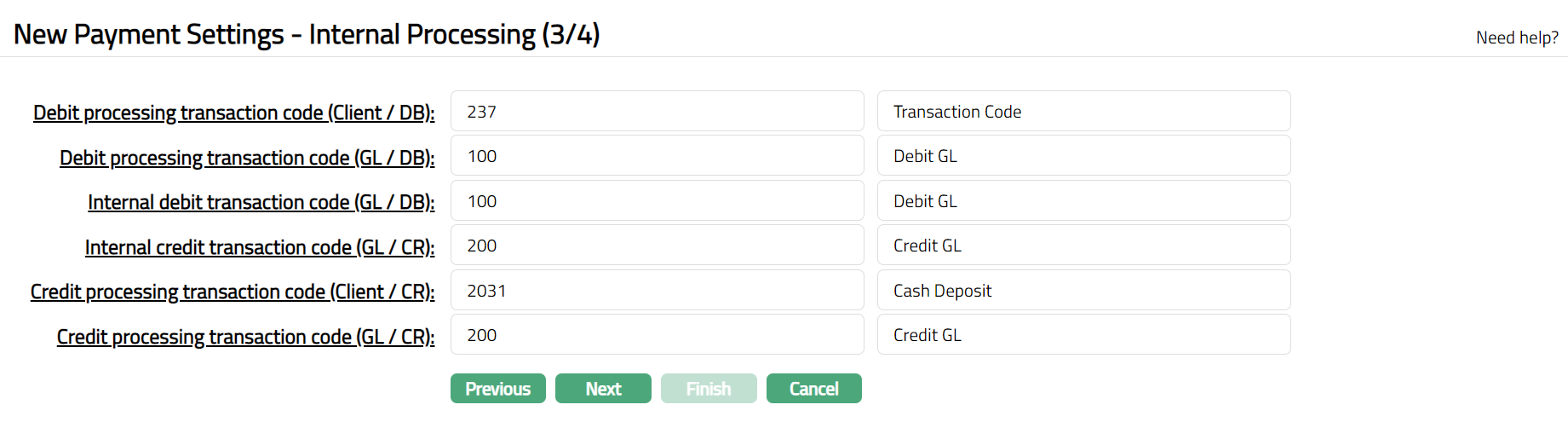The width and height of the screenshot is (1568, 422).
Task: Focus the Internal debit transaction code field
Action: 657,201
